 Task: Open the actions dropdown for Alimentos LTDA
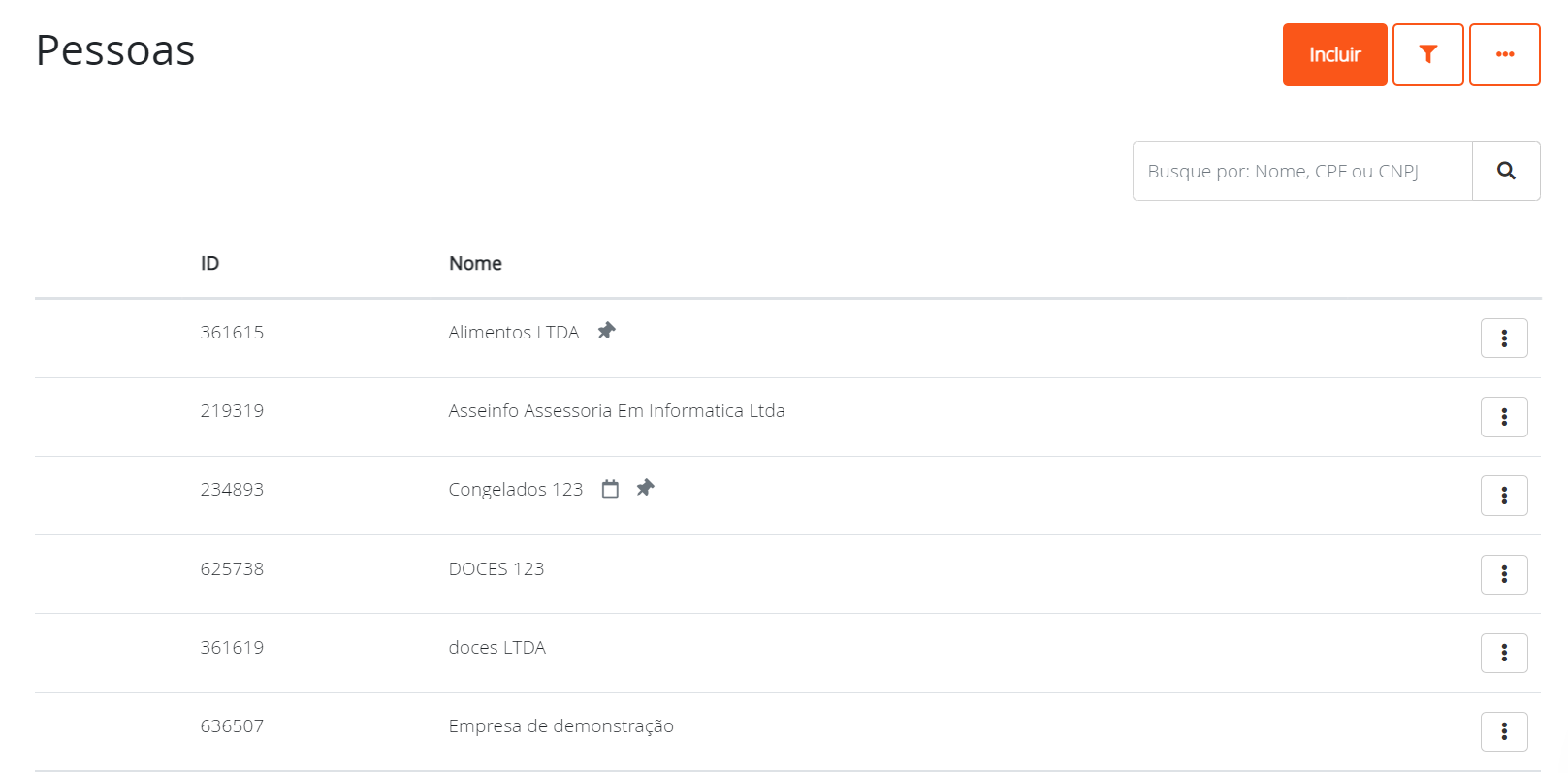coord(1504,338)
